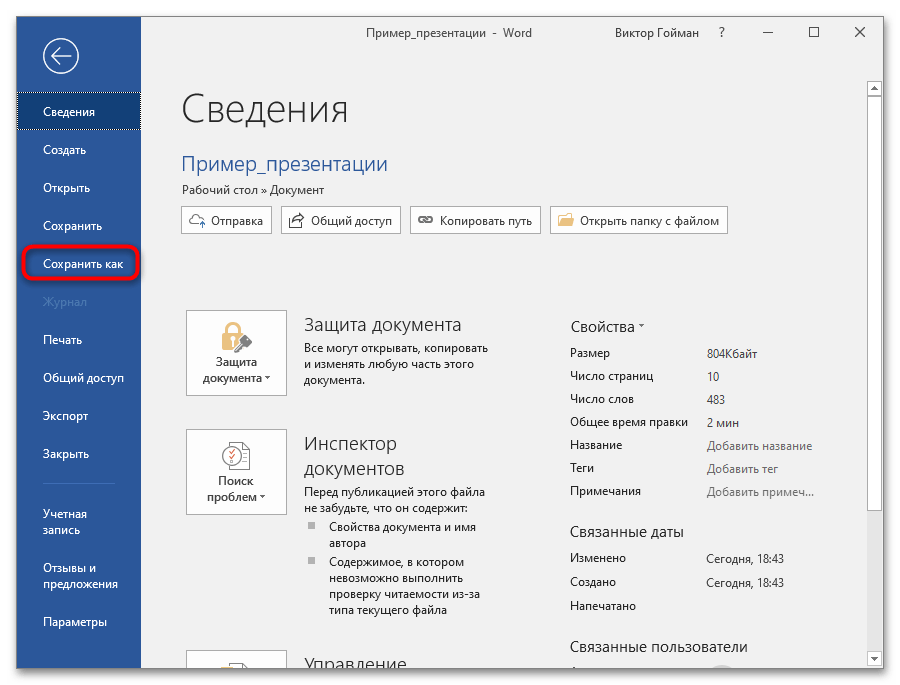Screen dimensions: 900x685
Task: Expand the Свойства dropdown arrow
Action: point(641,326)
